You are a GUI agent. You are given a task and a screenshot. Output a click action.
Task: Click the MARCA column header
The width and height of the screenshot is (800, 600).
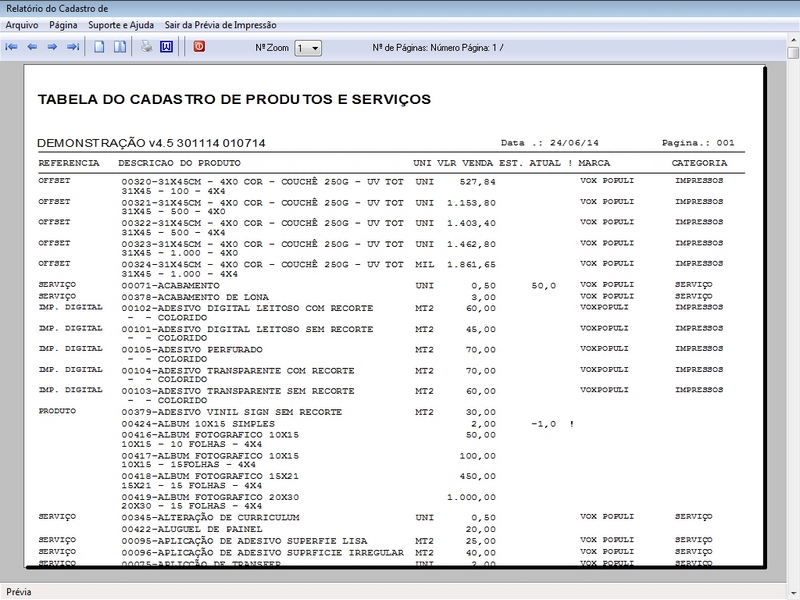pyautogui.click(x=594, y=163)
